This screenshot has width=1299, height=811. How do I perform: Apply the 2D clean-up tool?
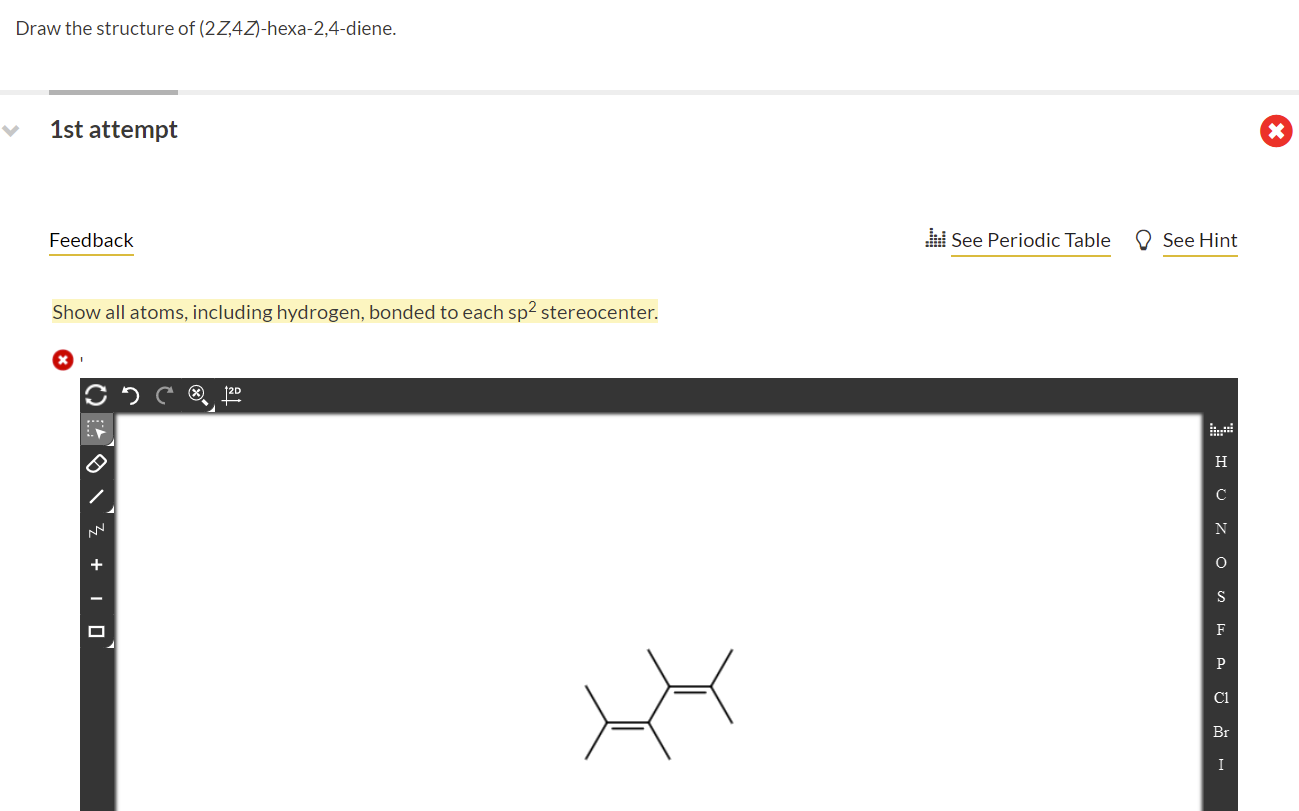(231, 394)
